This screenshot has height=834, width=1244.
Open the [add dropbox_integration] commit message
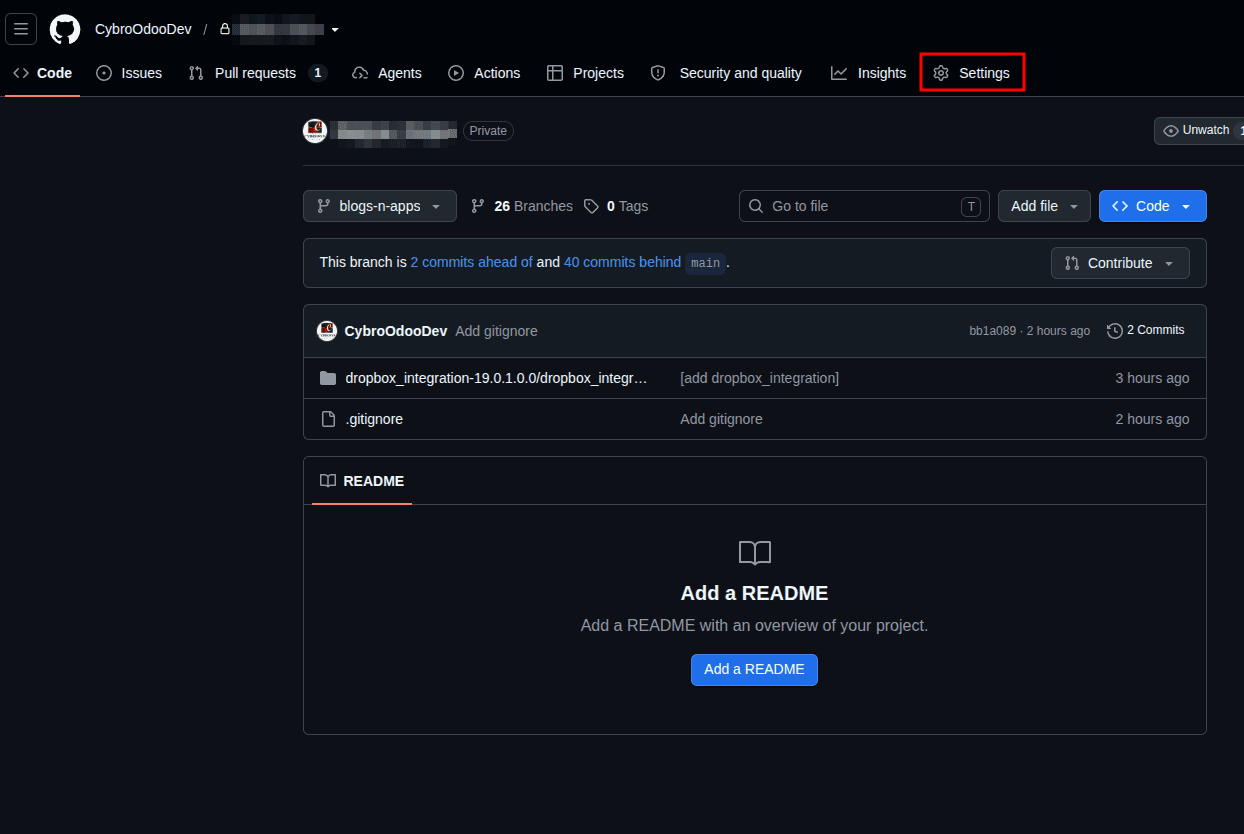tap(760, 378)
